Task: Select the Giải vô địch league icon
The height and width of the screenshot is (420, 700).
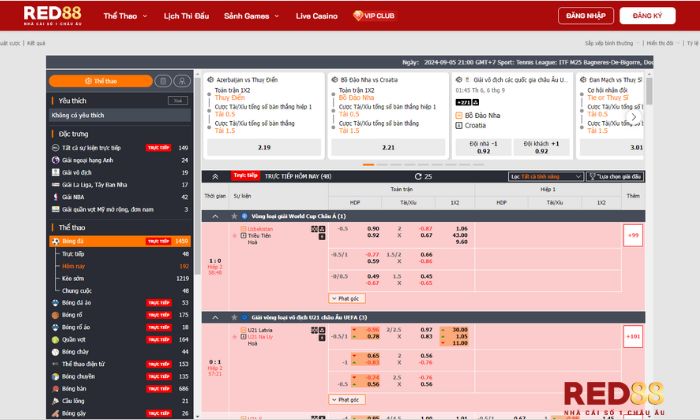Action: coord(55,172)
